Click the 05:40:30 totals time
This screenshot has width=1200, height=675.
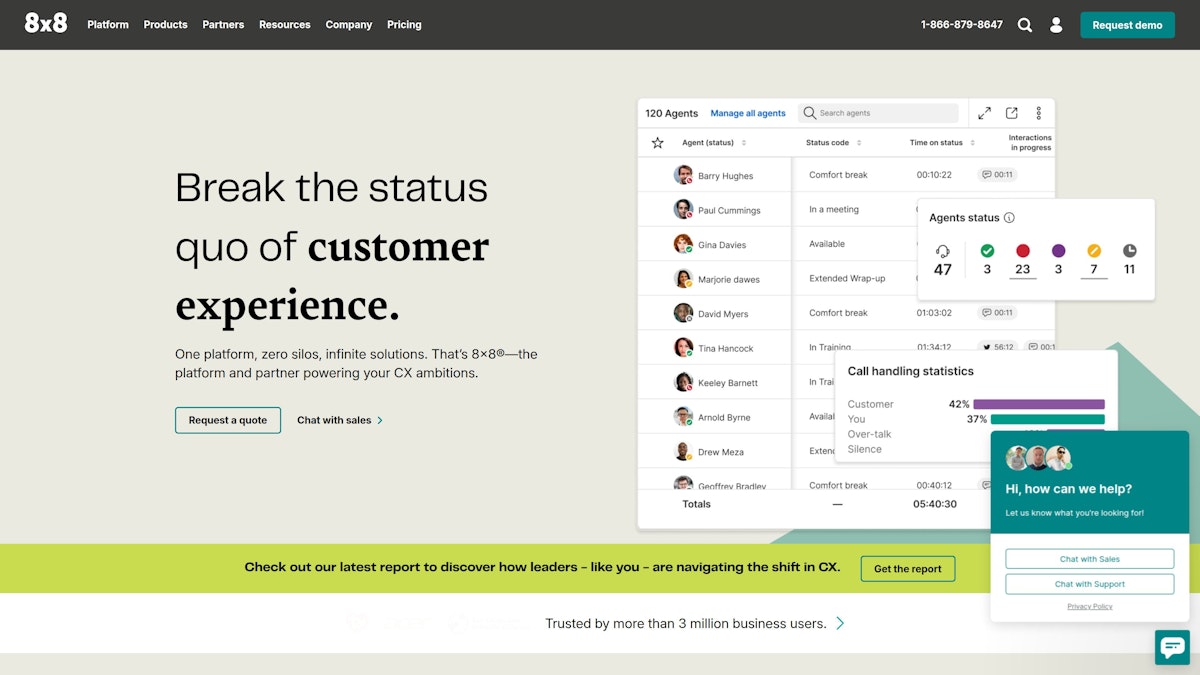935,504
